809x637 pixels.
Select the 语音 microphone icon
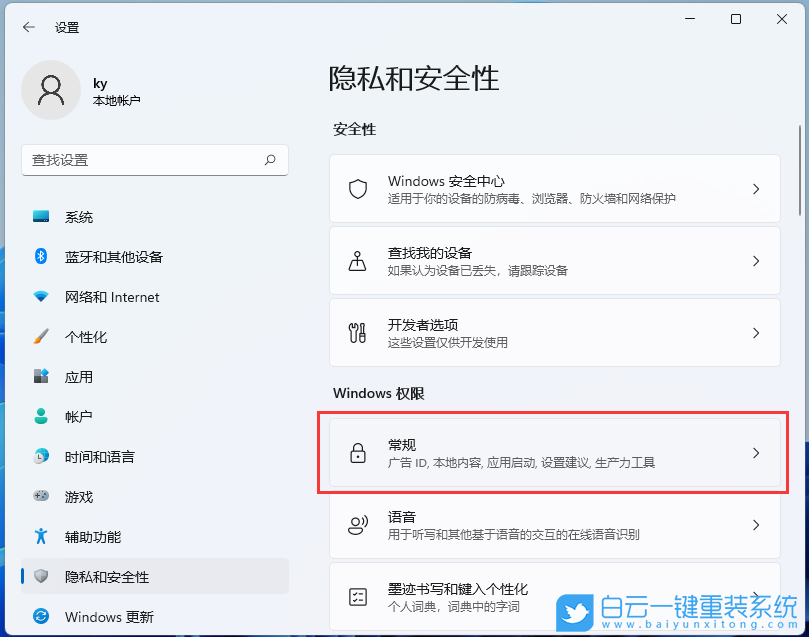357,525
